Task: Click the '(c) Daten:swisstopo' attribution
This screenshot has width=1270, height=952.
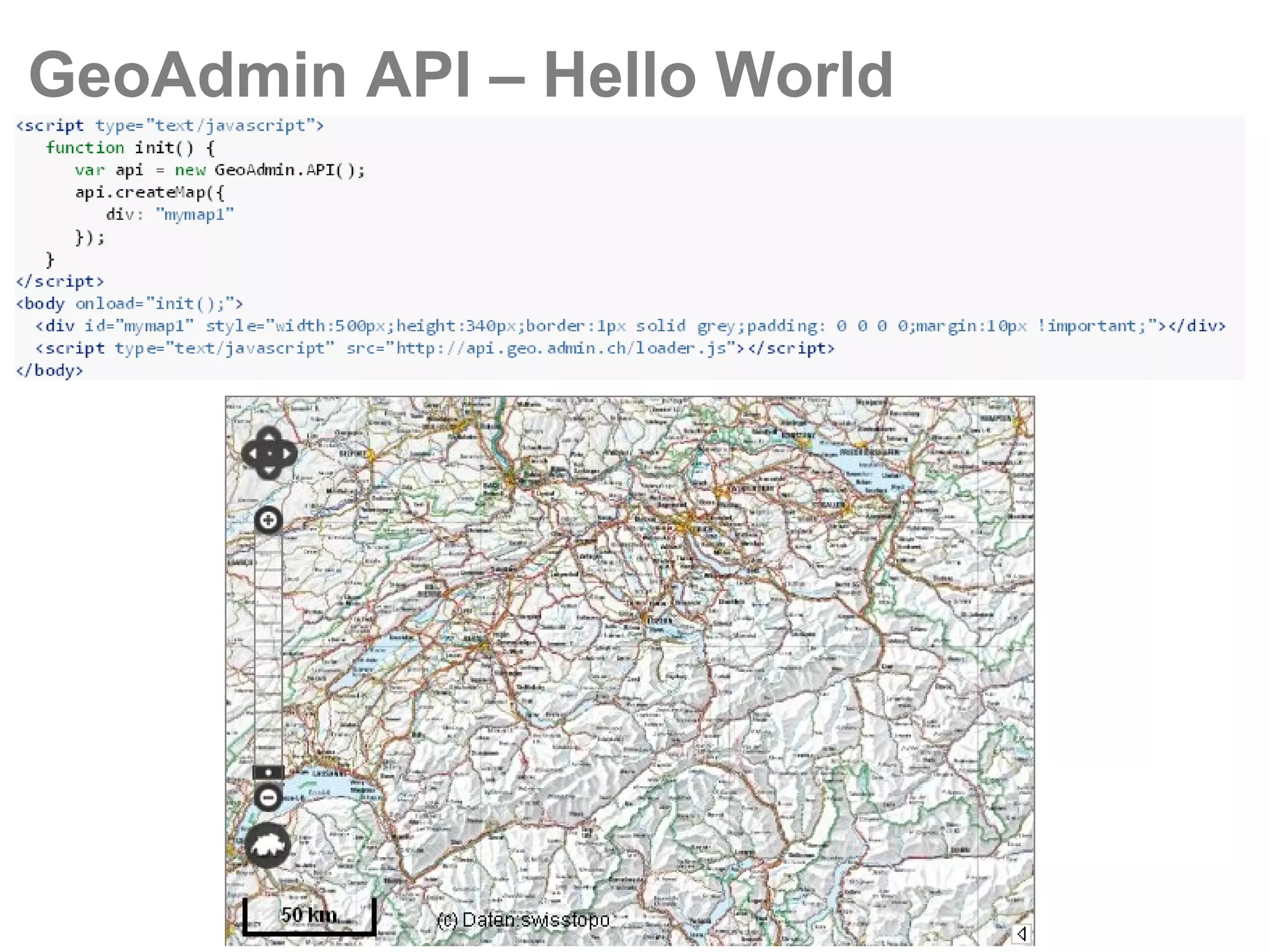Action: pyautogui.click(x=523, y=920)
